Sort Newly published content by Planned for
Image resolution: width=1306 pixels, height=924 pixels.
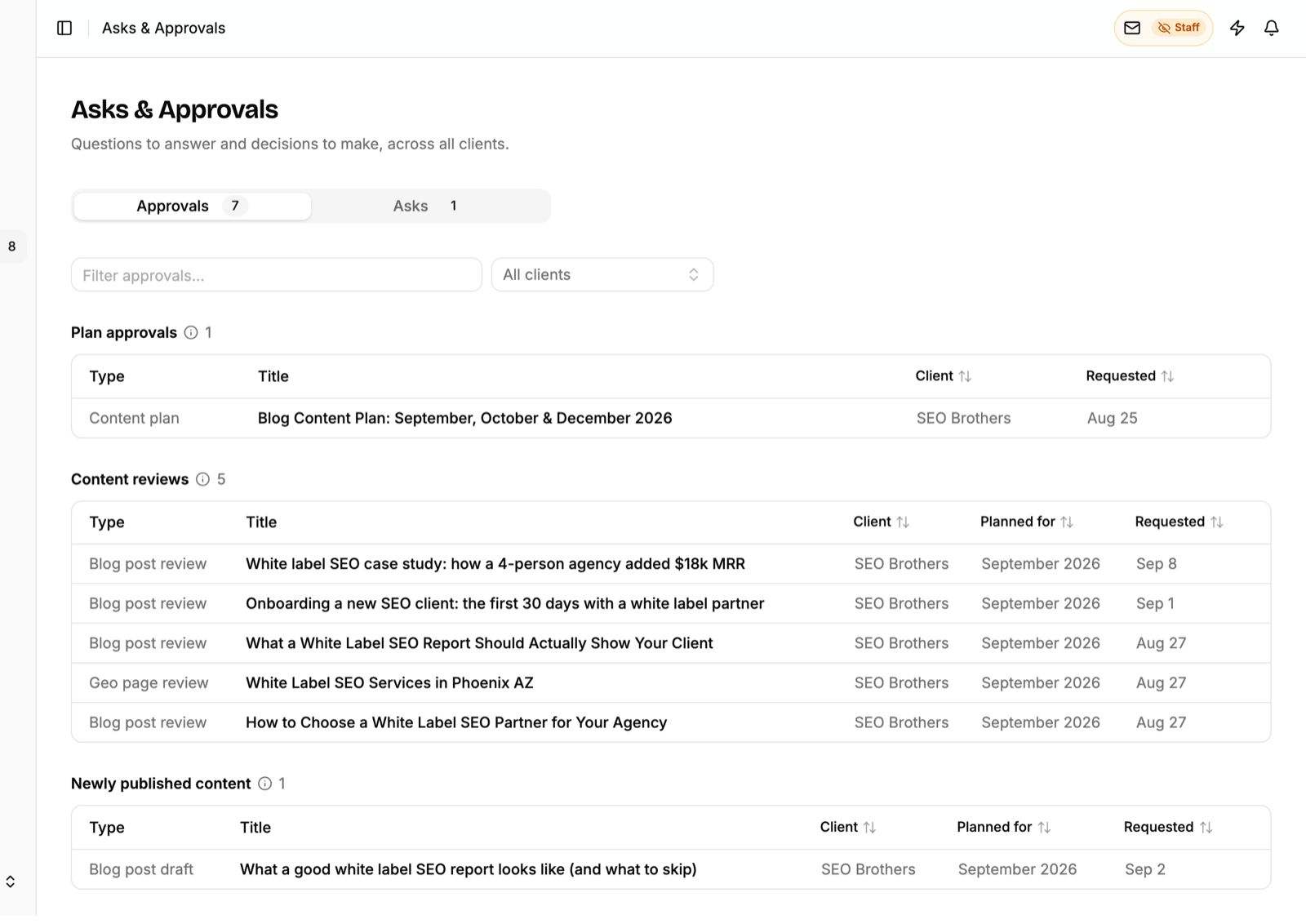[x=1004, y=827]
